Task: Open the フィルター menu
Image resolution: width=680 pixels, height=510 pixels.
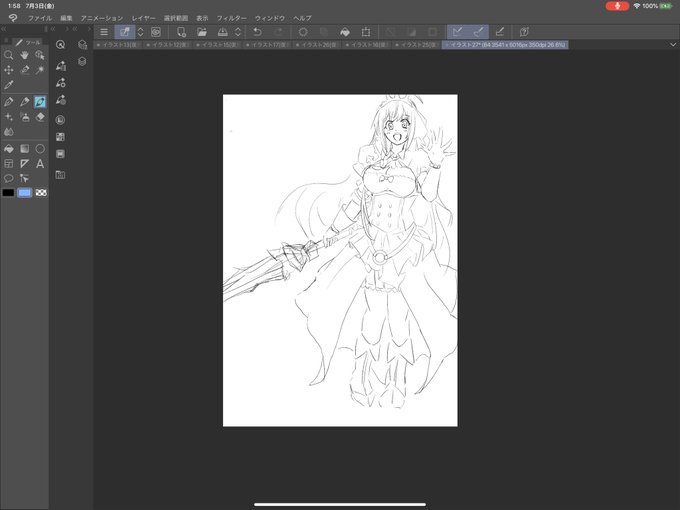Action: click(x=232, y=18)
